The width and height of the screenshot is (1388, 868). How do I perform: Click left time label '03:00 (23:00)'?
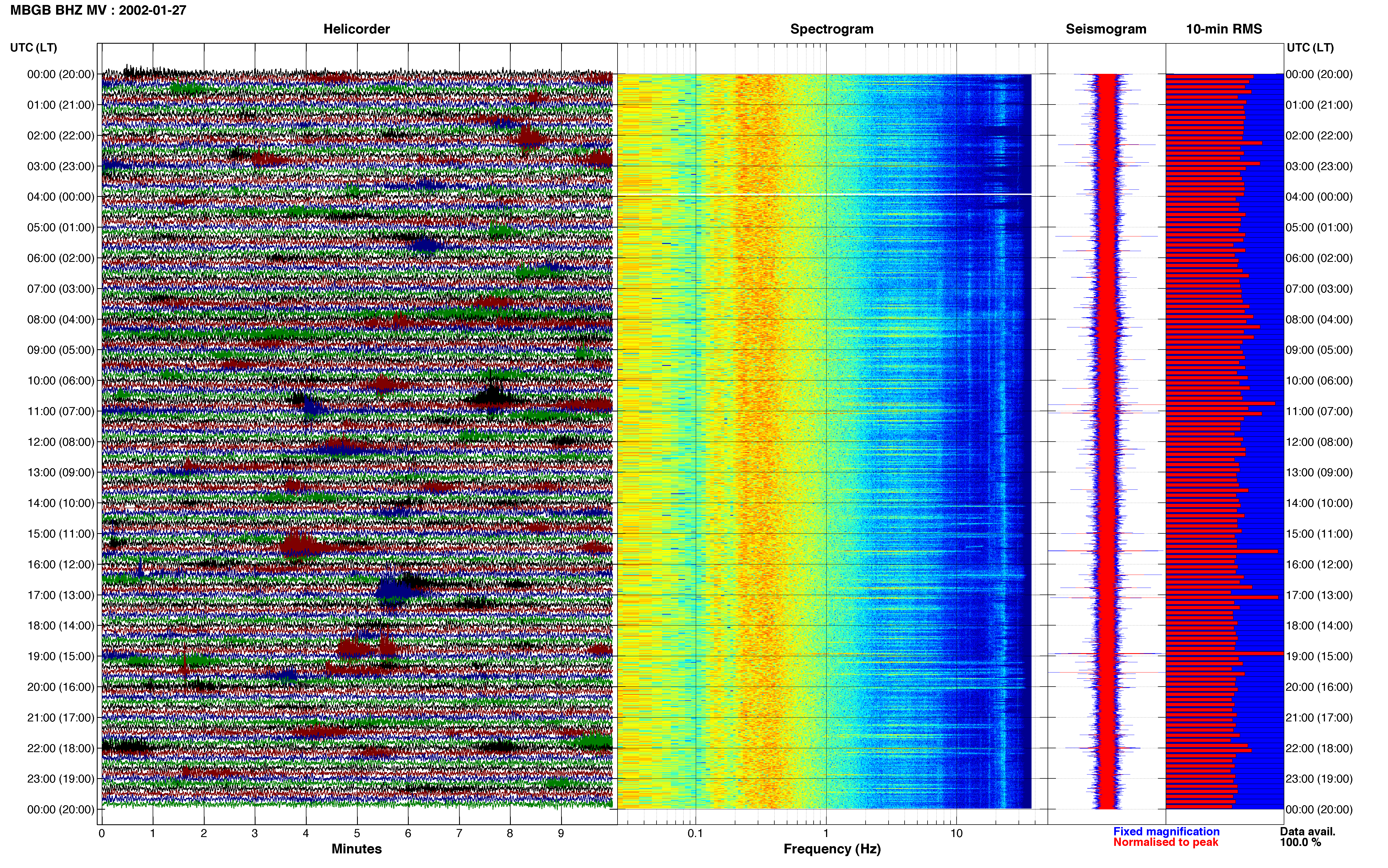pyautogui.click(x=61, y=166)
